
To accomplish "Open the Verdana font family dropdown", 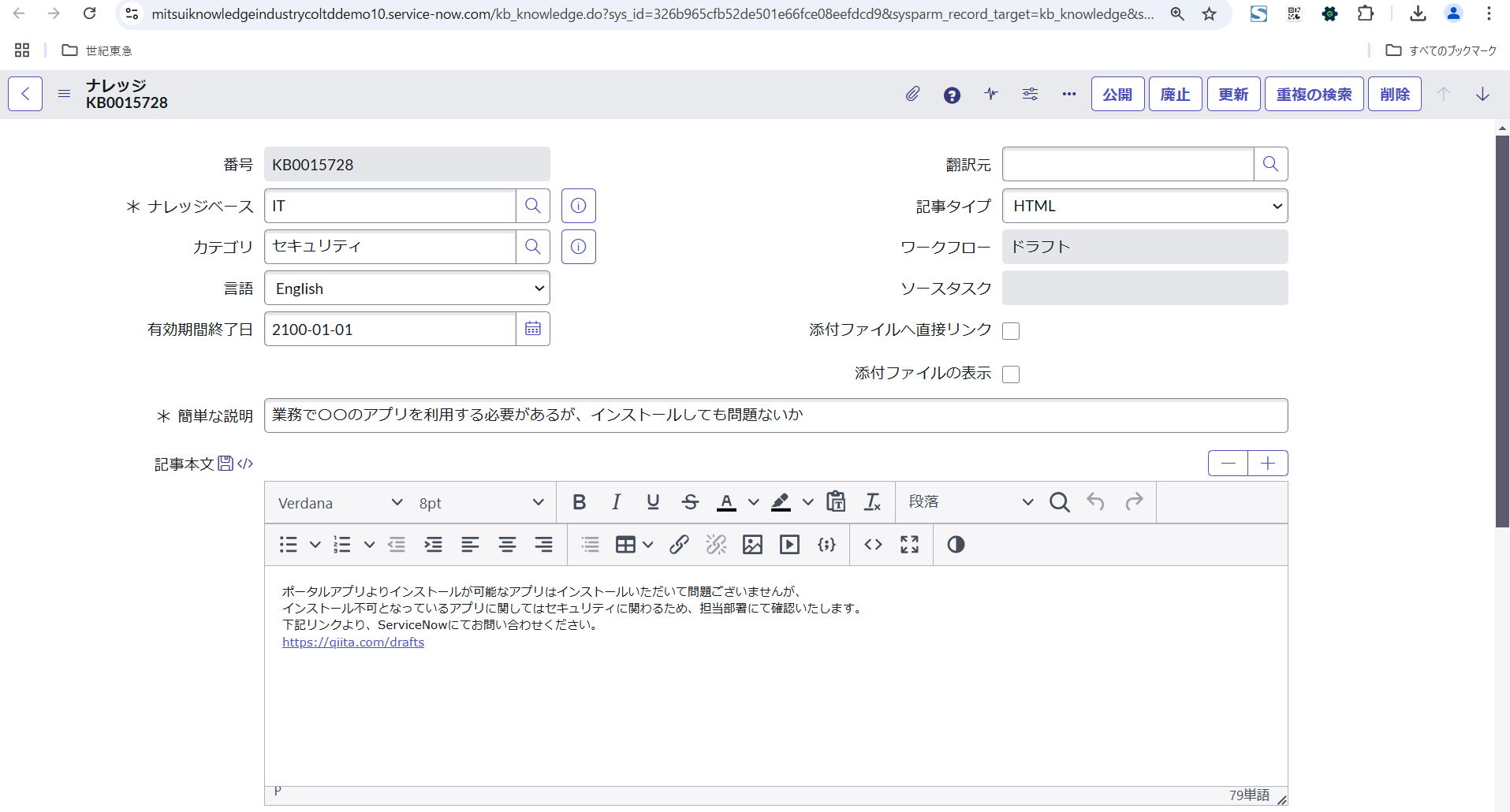I will pyautogui.click(x=341, y=503).
